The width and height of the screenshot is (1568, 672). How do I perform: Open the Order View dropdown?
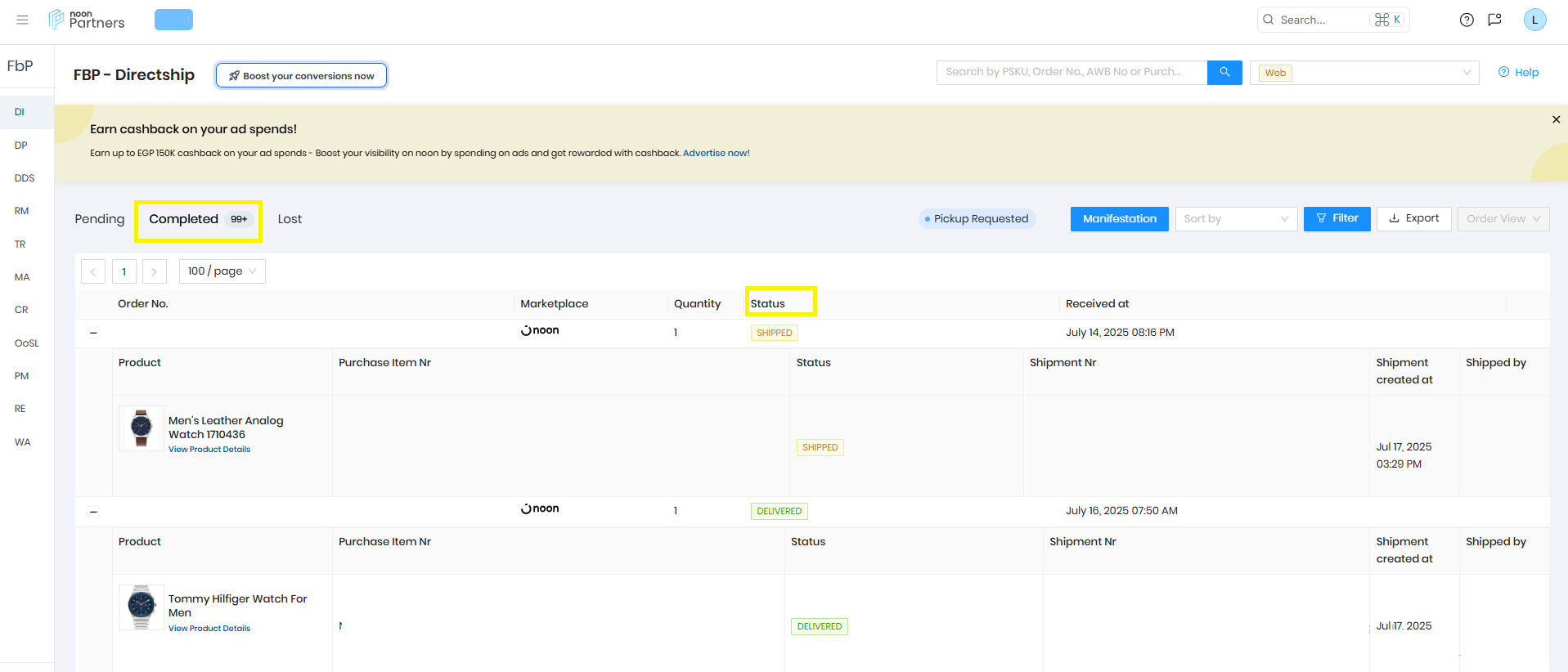tap(1503, 219)
